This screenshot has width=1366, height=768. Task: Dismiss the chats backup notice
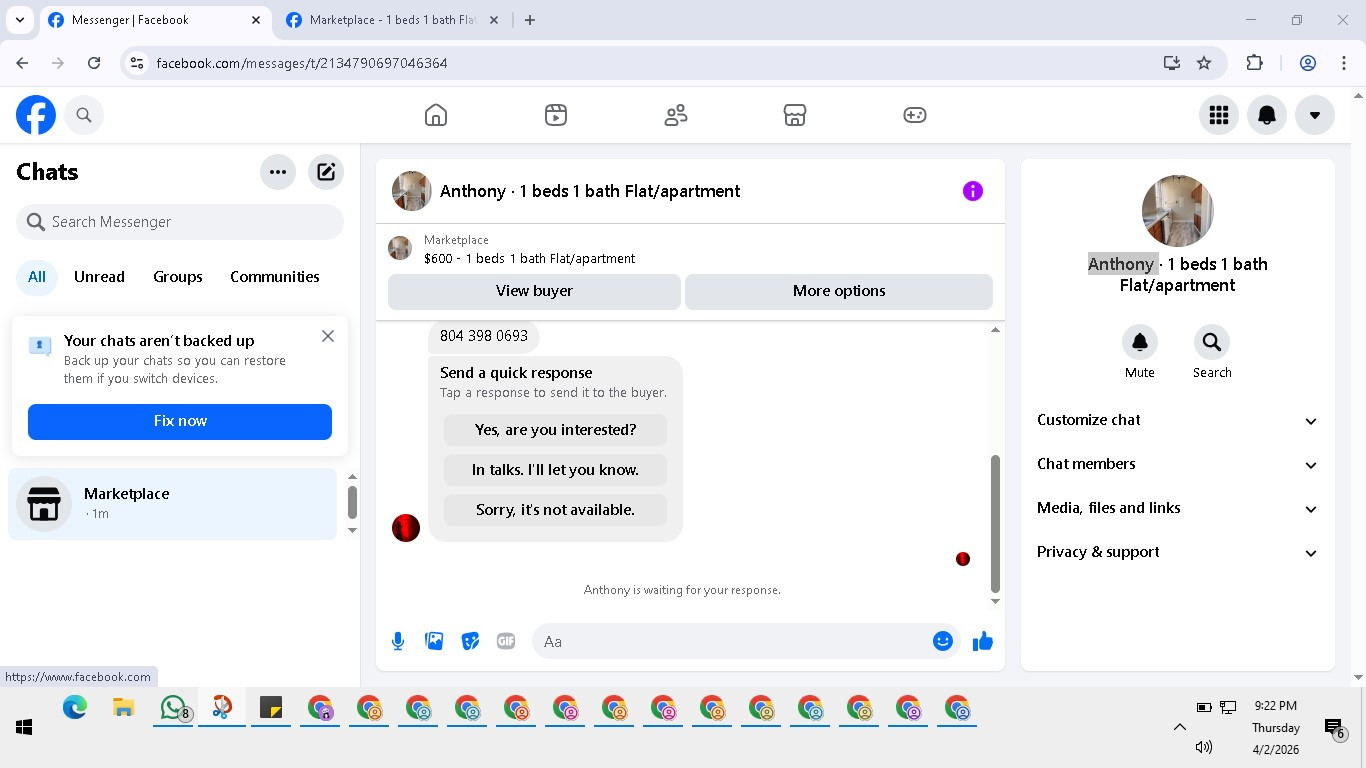328,336
